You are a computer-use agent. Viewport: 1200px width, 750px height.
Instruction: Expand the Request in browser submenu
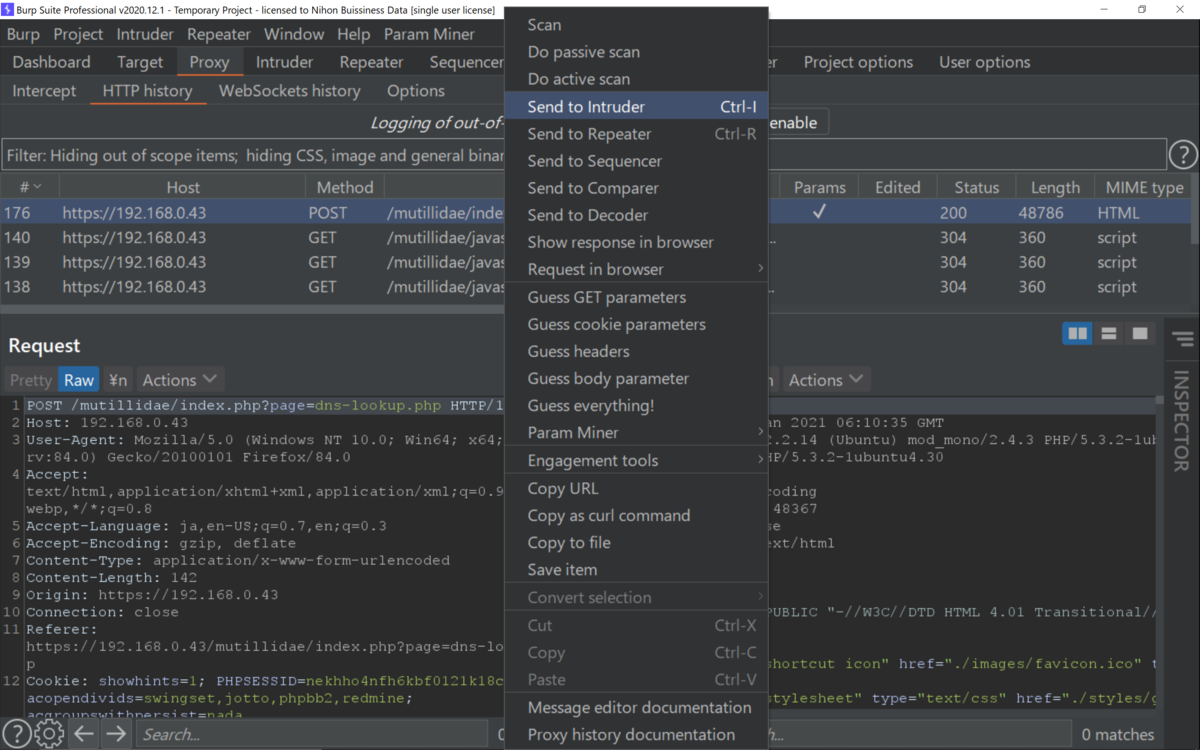click(x=636, y=269)
